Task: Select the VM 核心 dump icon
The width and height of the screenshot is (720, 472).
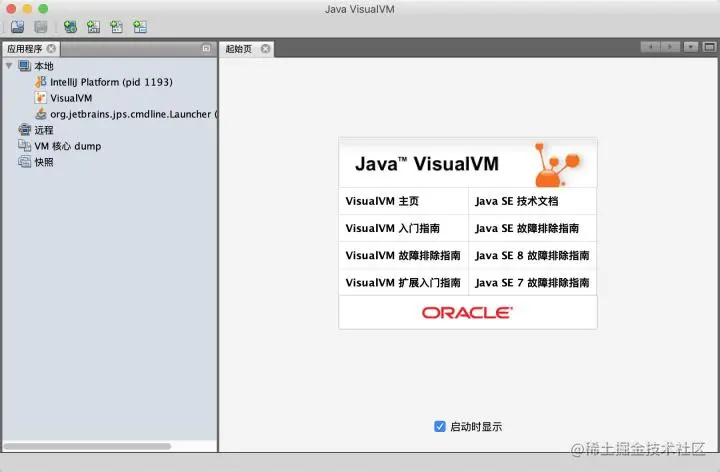Action: tap(24, 146)
